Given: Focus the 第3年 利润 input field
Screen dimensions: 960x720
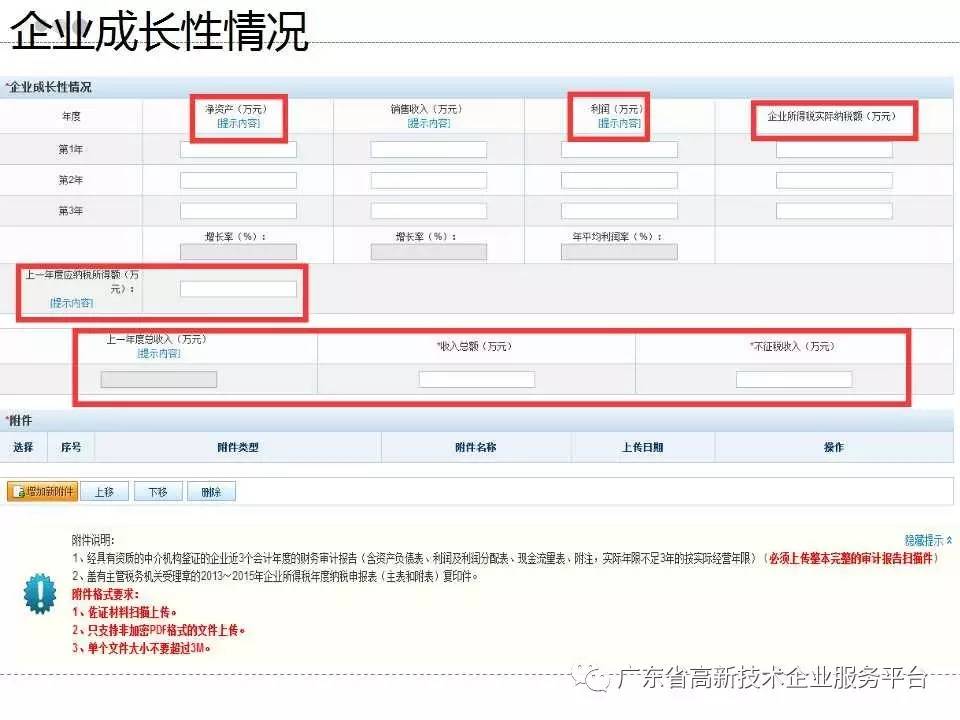Looking at the screenshot, I should [x=619, y=212].
